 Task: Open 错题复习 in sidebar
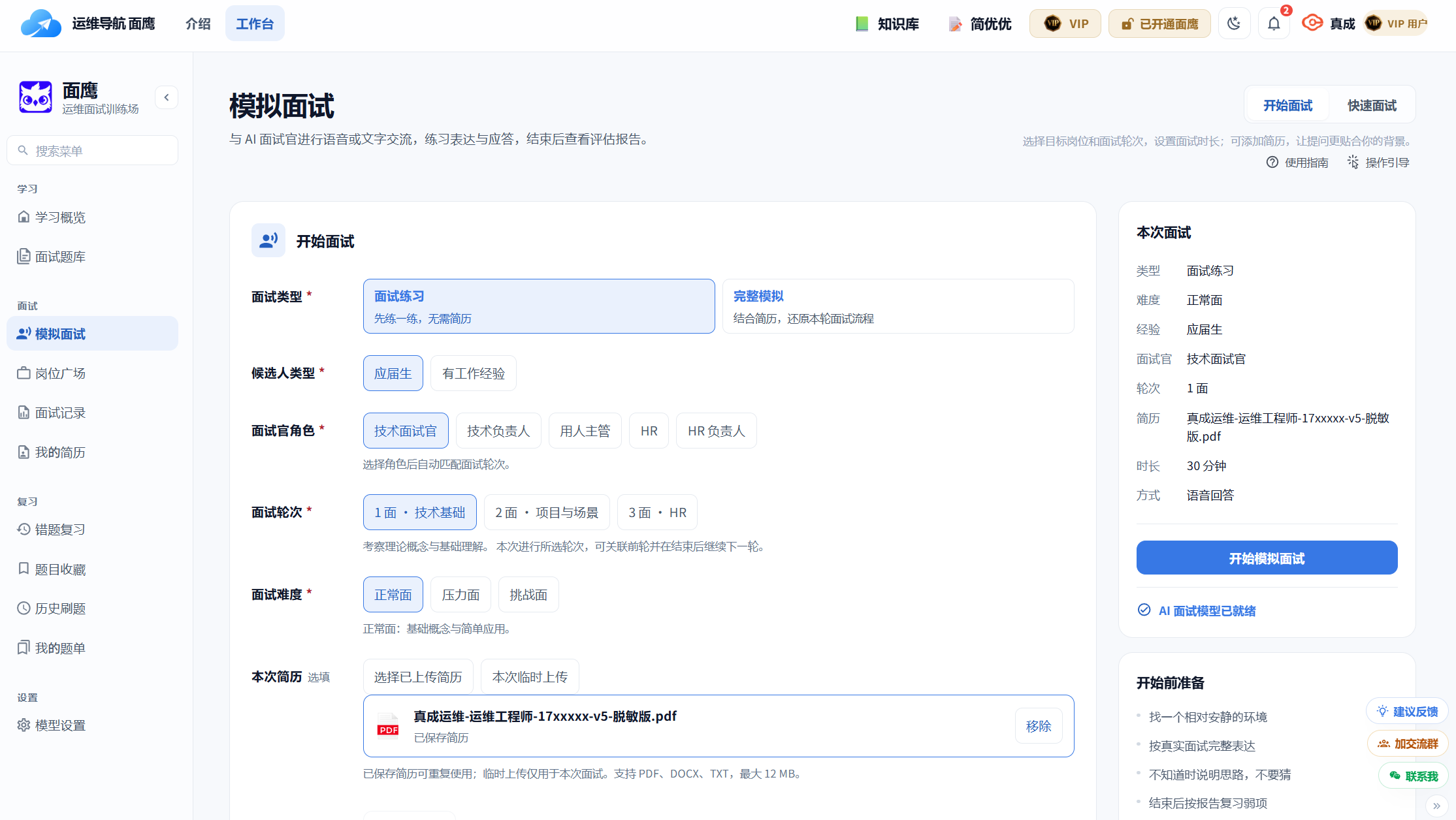point(92,529)
